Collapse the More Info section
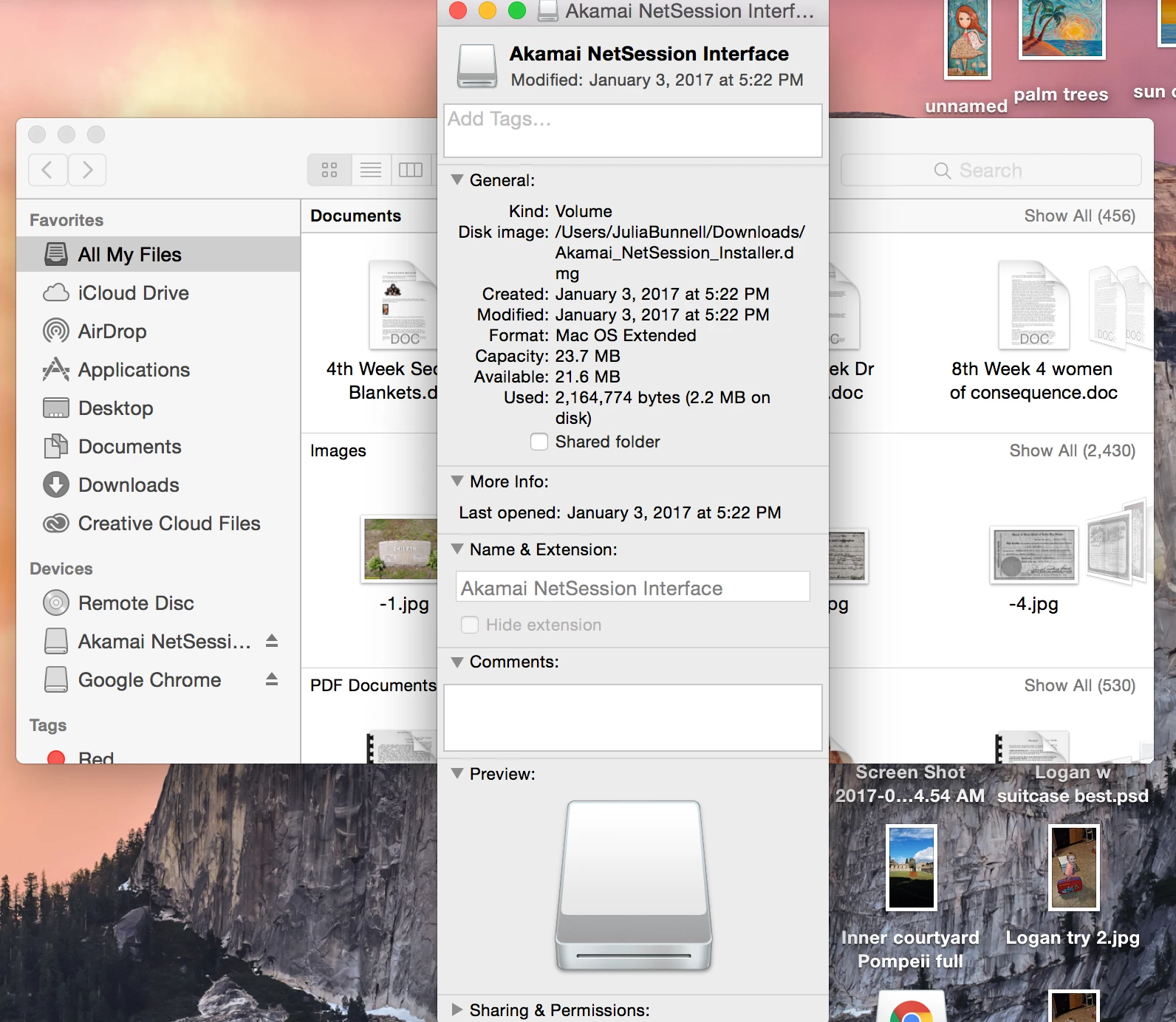Viewport: 1176px width, 1022px height. coord(457,481)
